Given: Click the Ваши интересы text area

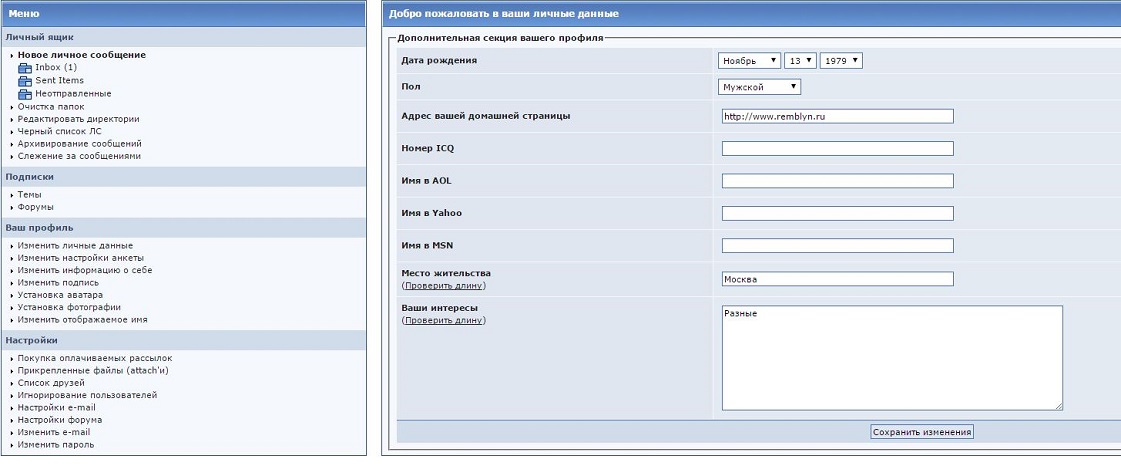Looking at the screenshot, I should 891,357.
